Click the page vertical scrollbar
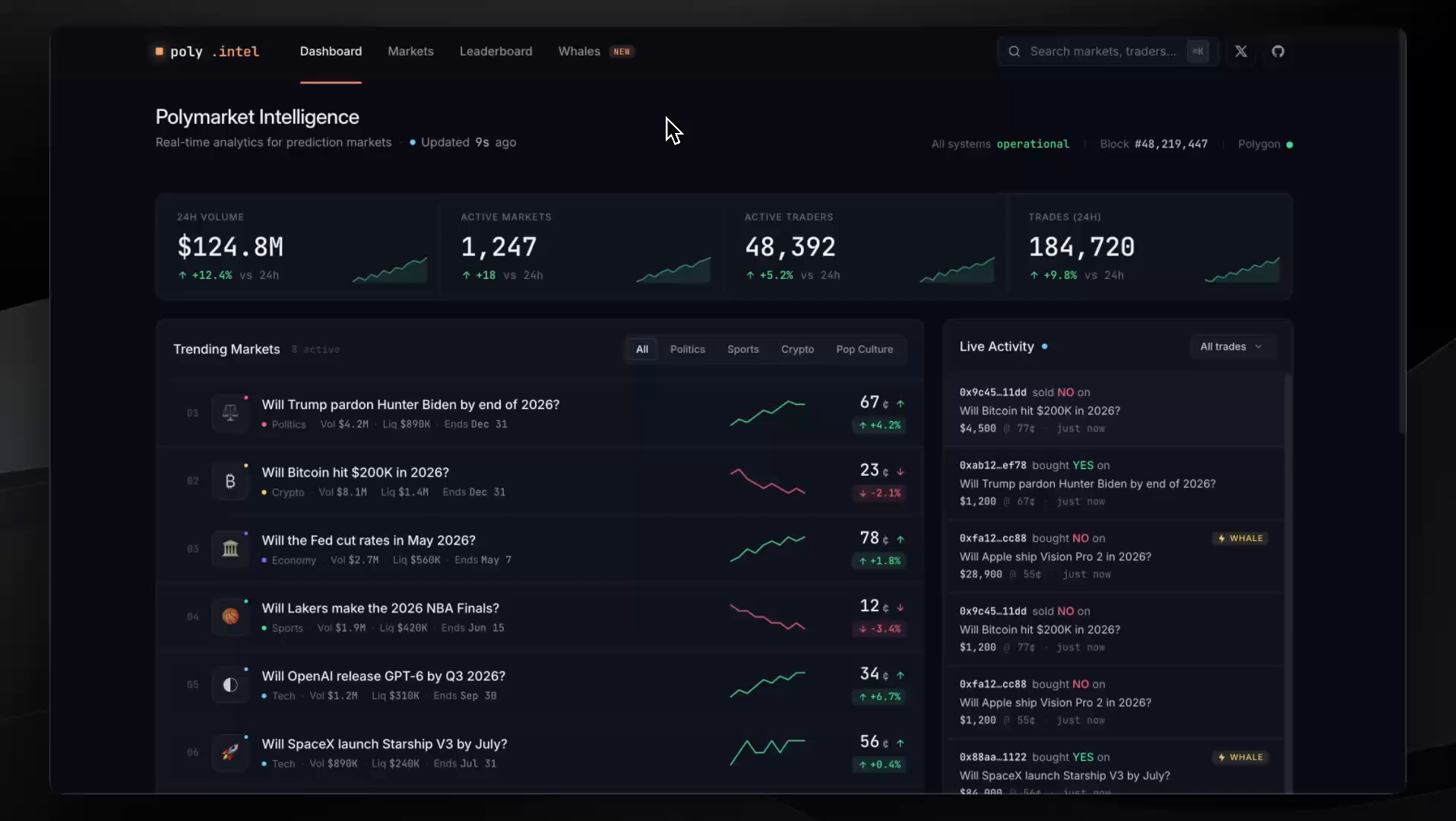The image size is (1456, 821). tap(1402, 232)
